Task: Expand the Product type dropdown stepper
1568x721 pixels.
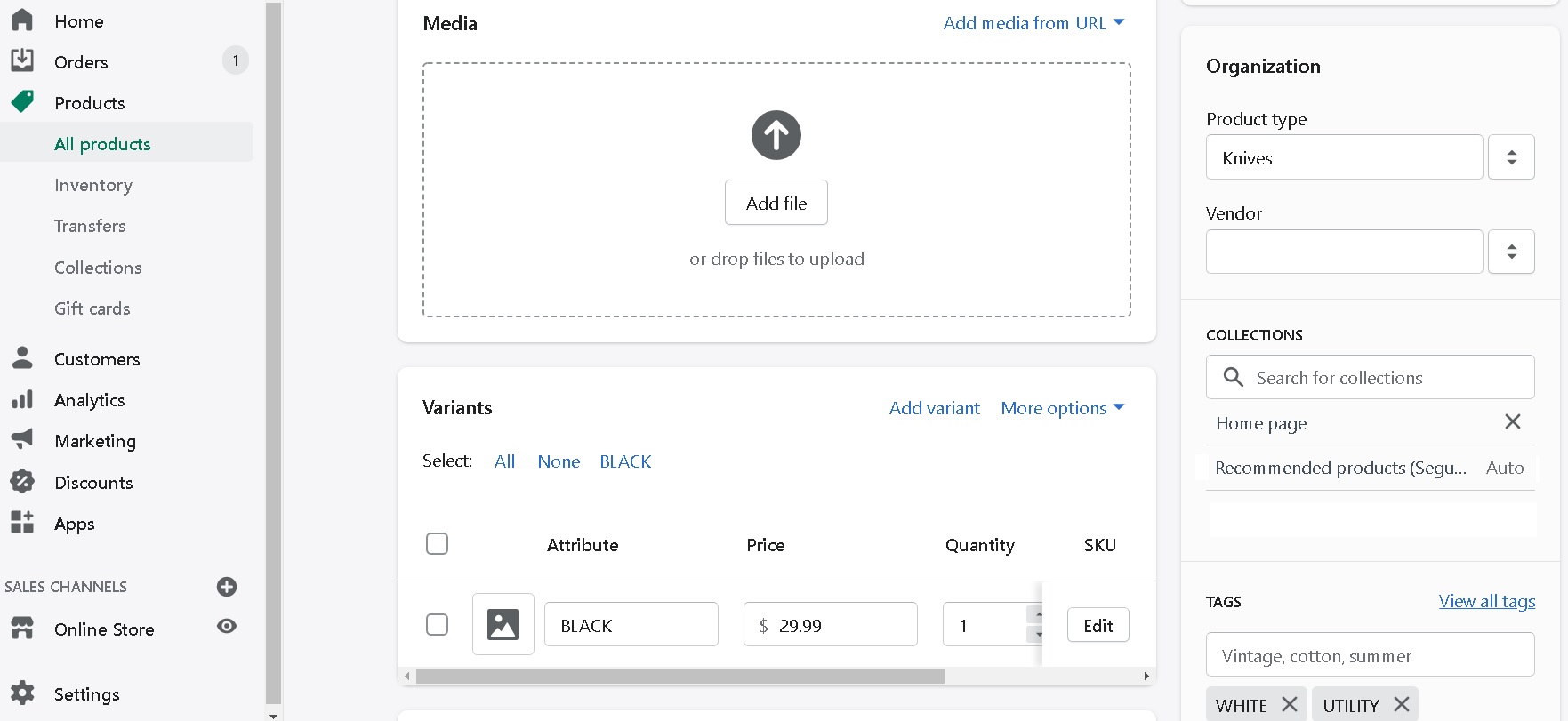Action: point(1511,157)
